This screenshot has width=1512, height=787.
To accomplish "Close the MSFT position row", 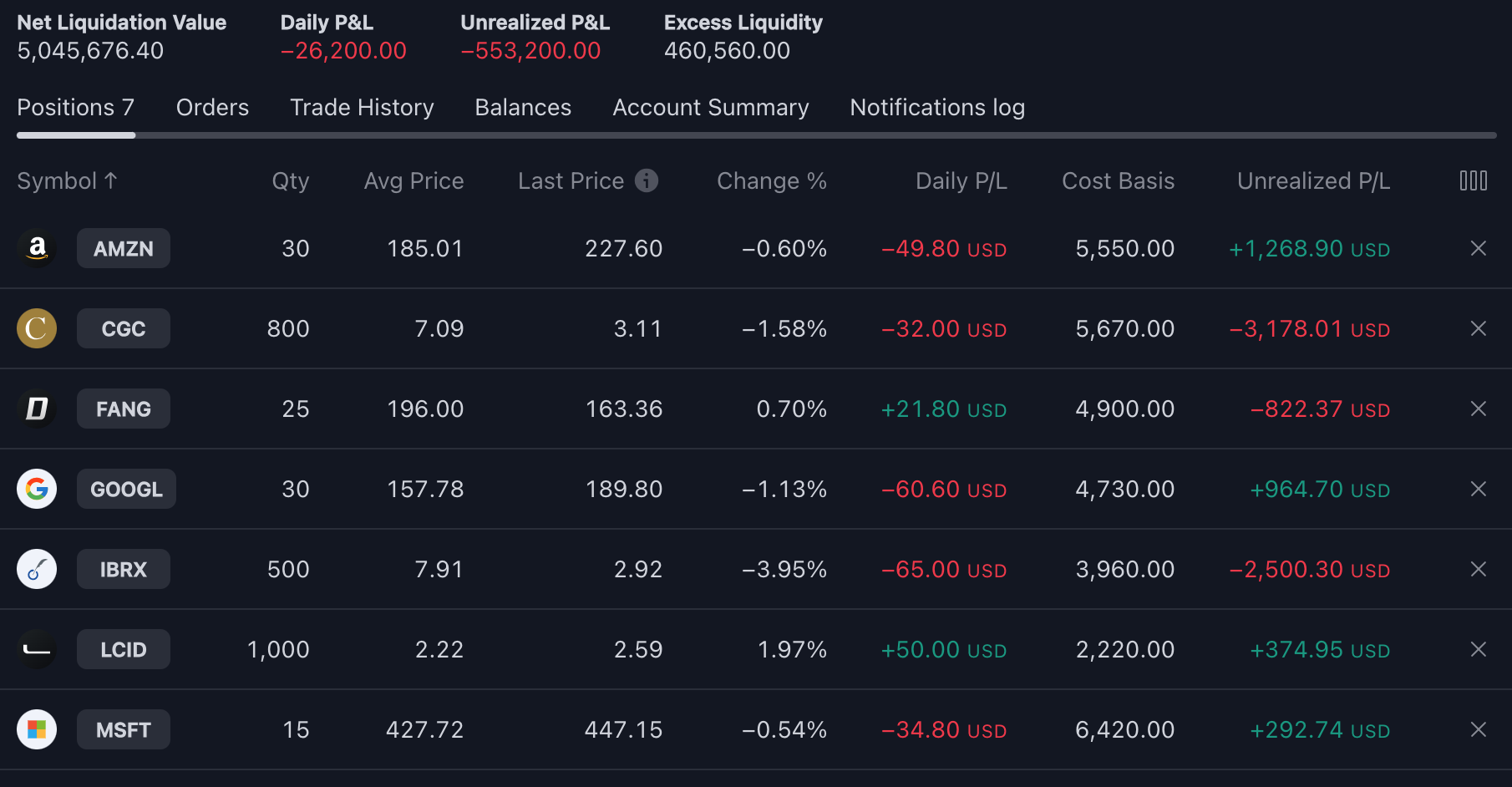I will [x=1478, y=729].
